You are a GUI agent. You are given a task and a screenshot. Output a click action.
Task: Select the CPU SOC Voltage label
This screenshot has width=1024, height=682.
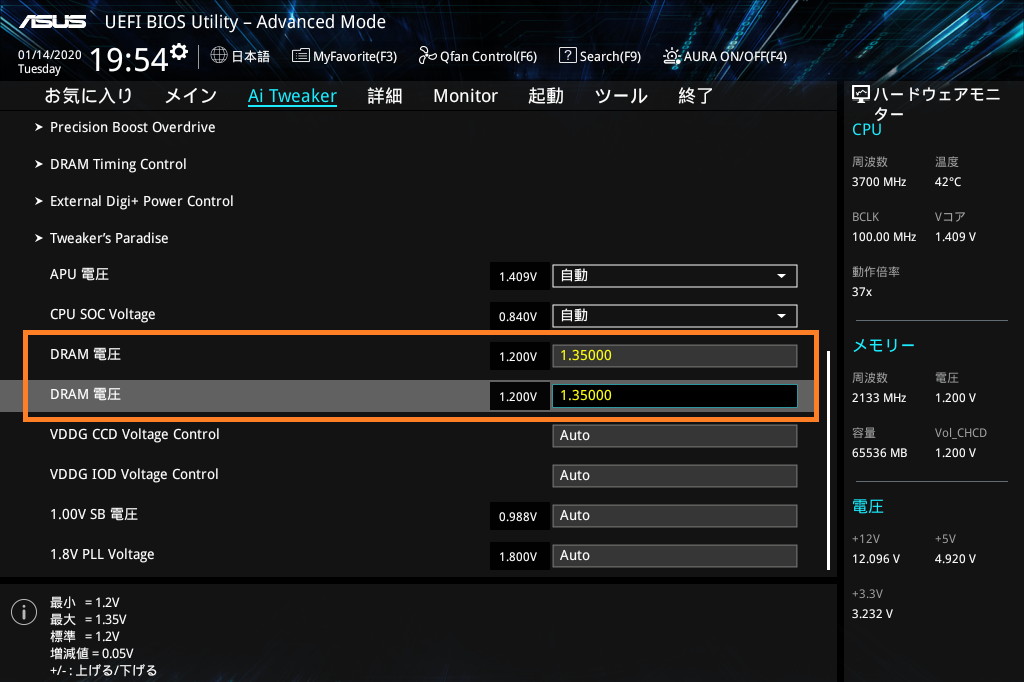[x=103, y=315]
